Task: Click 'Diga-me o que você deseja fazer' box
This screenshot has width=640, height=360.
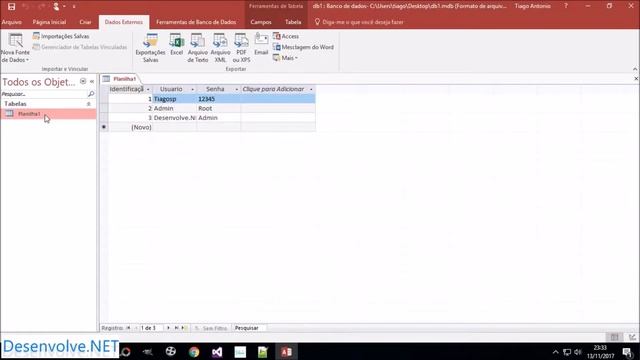Action: pyautogui.click(x=359, y=22)
